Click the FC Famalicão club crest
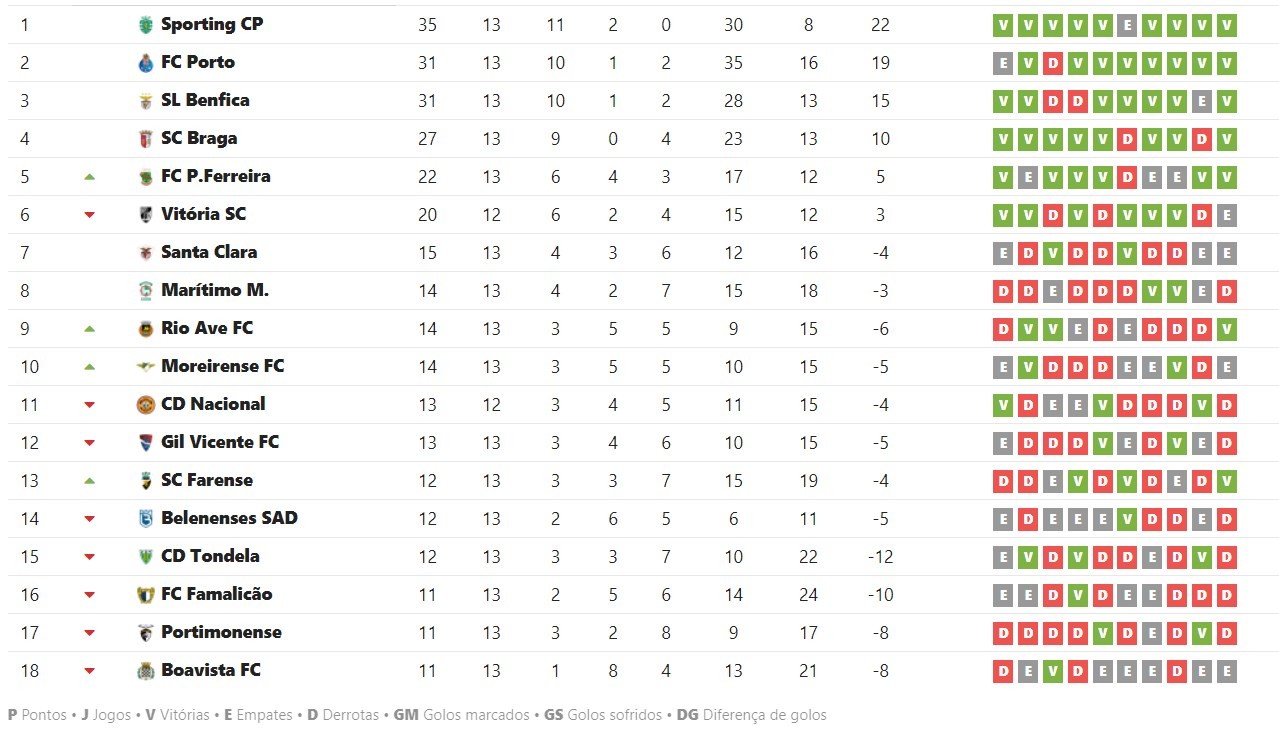This screenshot has height=733, width=1279. point(147,595)
